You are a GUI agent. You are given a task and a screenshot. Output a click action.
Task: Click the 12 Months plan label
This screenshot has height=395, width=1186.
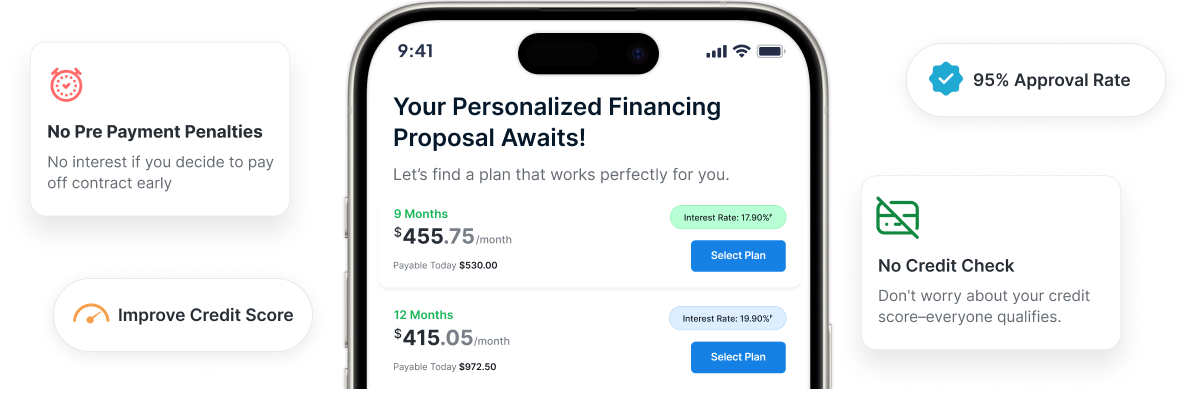424,315
